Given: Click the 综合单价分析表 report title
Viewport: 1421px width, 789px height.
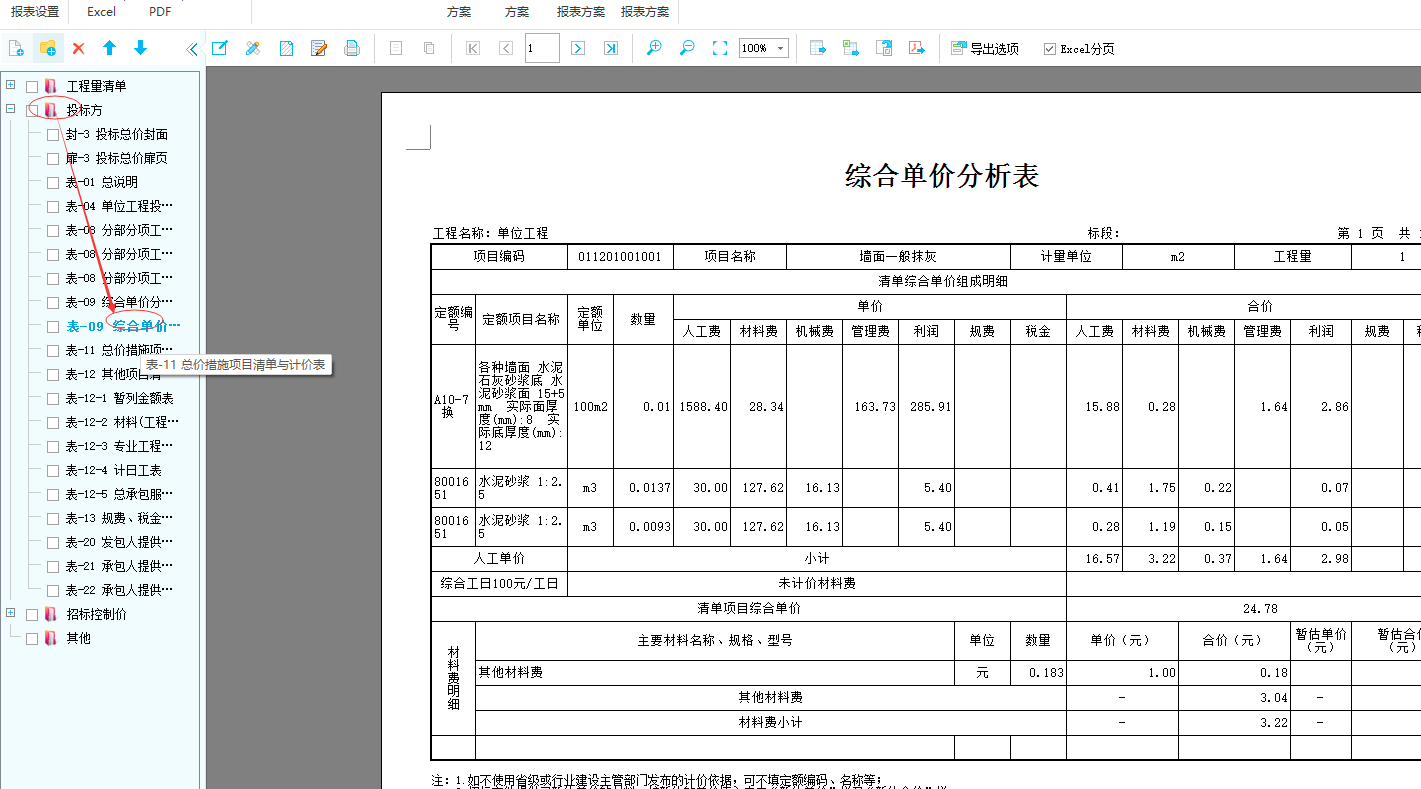Looking at the screenshot, I should 942,176.
